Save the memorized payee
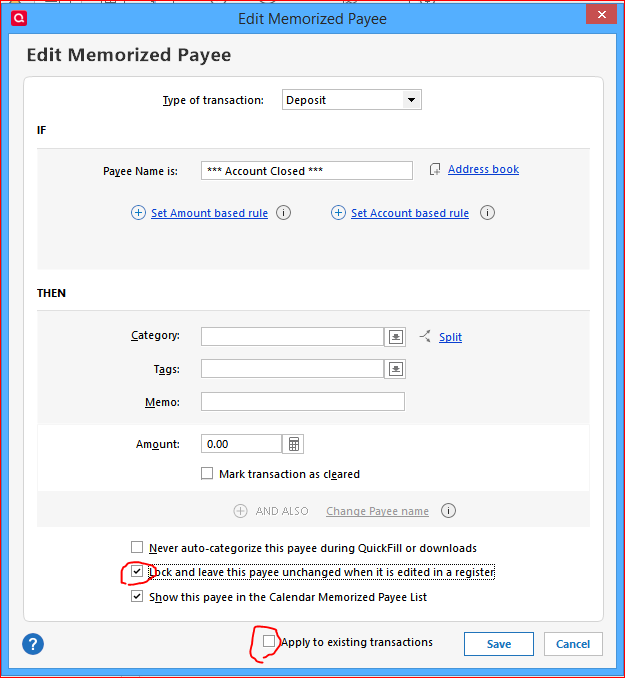 499,644
